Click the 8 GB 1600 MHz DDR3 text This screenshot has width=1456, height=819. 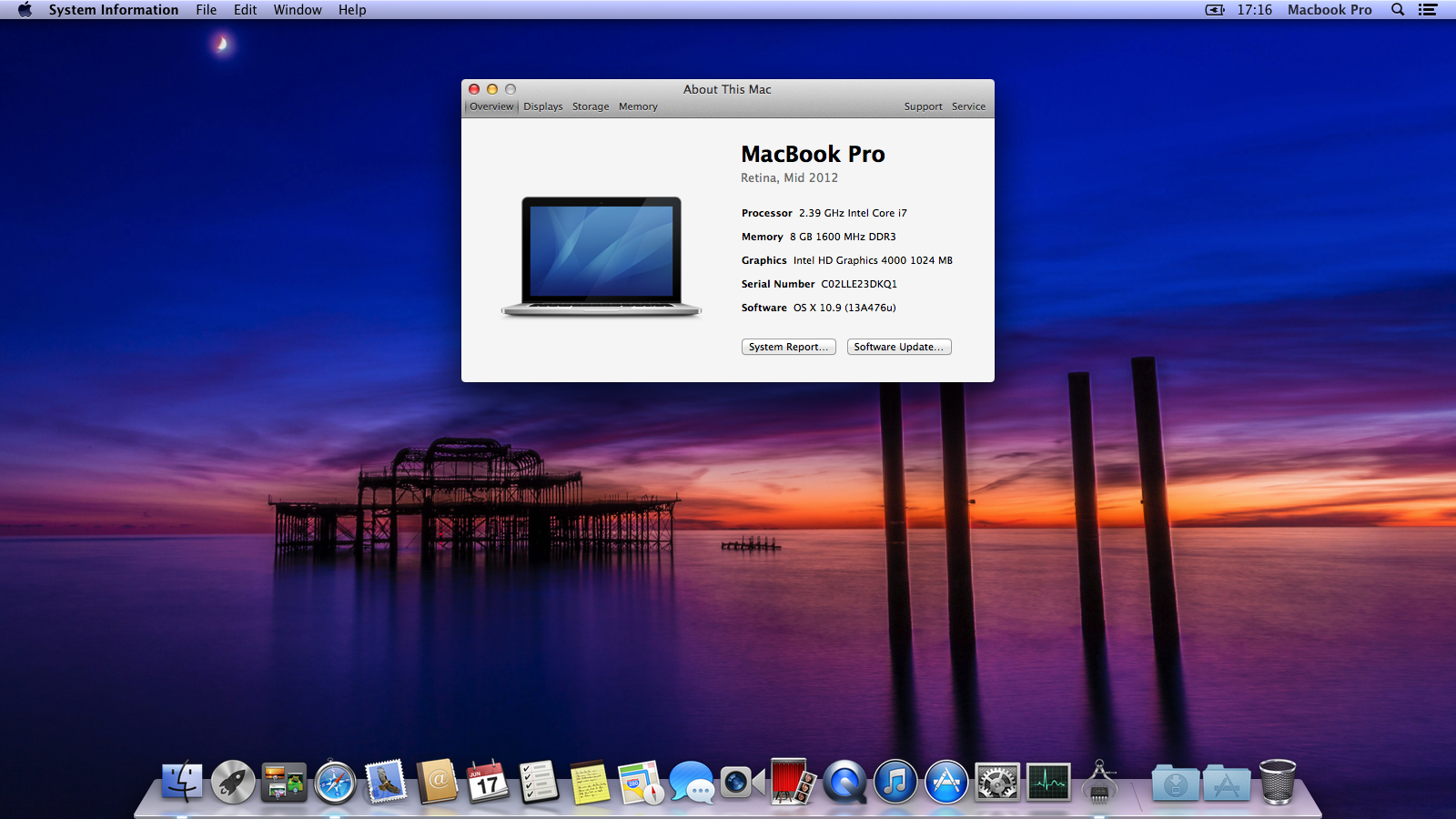click(x=843, y=237)
